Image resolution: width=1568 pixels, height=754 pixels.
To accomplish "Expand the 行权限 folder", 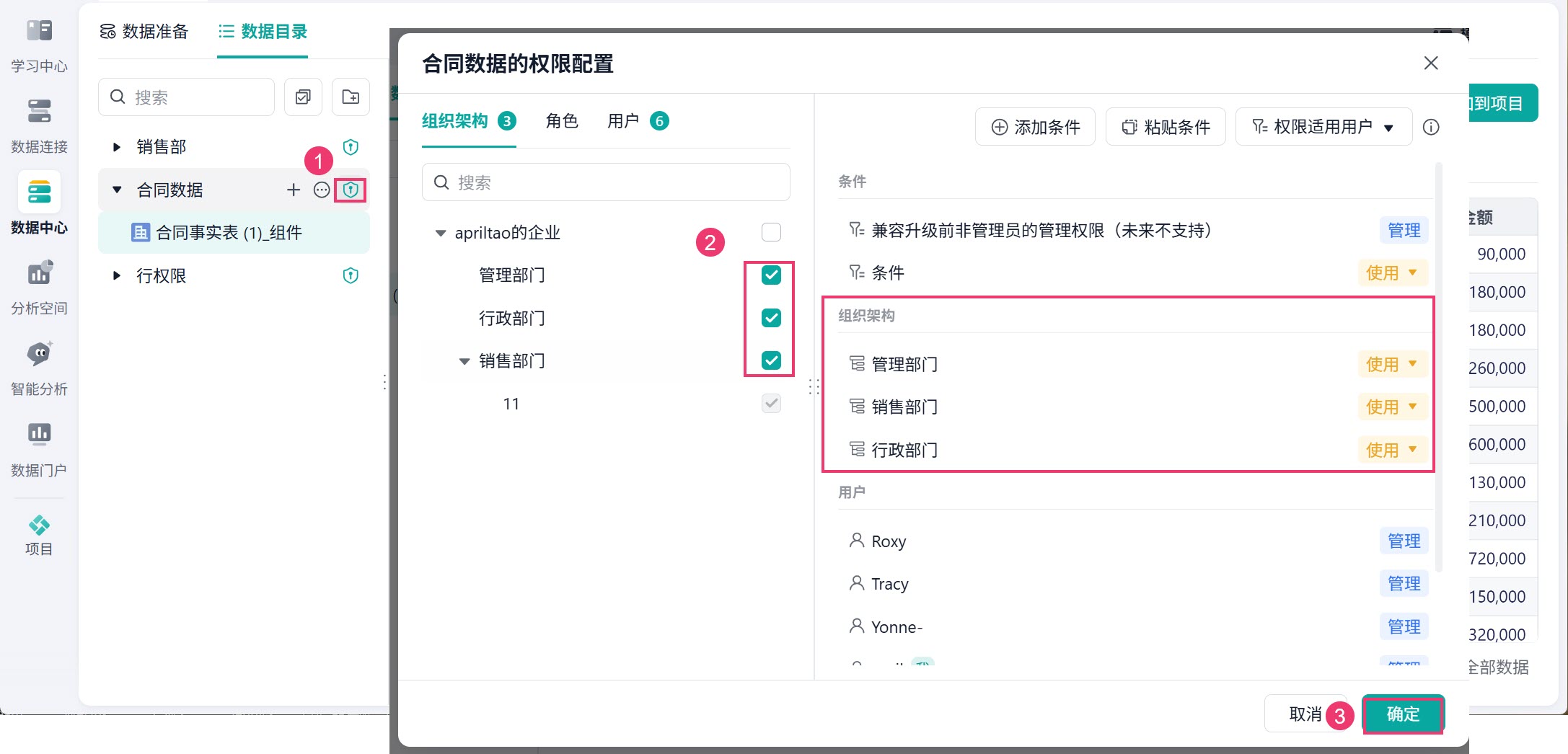I will 116,275.
